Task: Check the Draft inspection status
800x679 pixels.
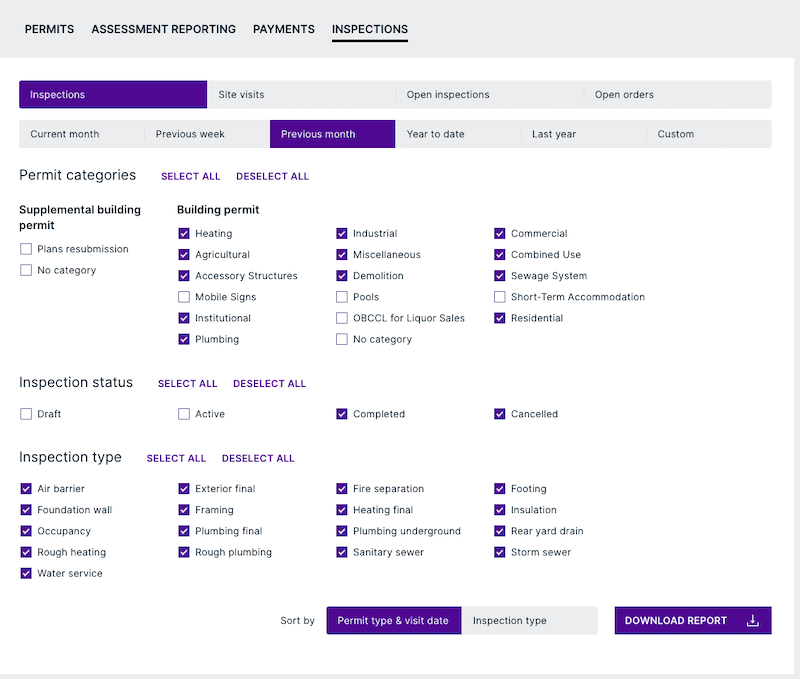Action: [26, 414]
